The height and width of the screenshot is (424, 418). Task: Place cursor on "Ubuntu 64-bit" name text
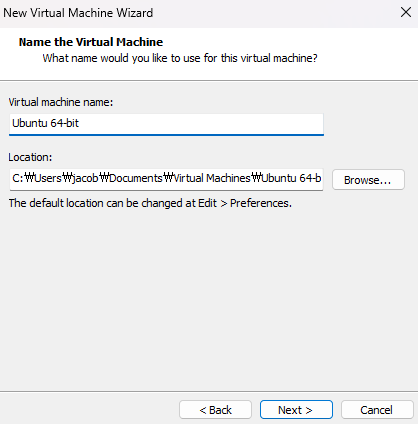45,123
